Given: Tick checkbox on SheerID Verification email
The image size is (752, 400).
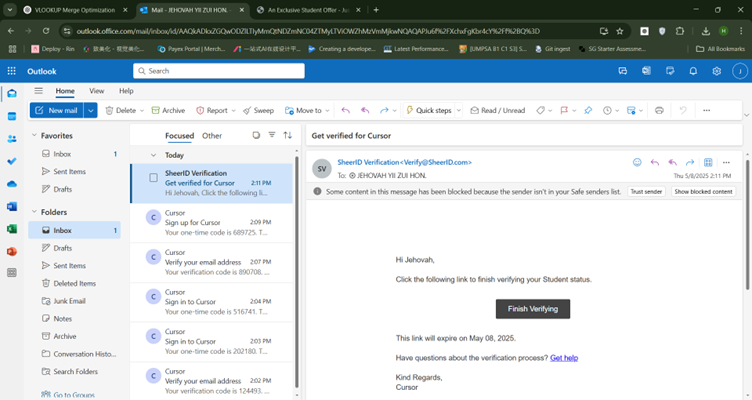Looking at the screenshot, I should 153,178.
